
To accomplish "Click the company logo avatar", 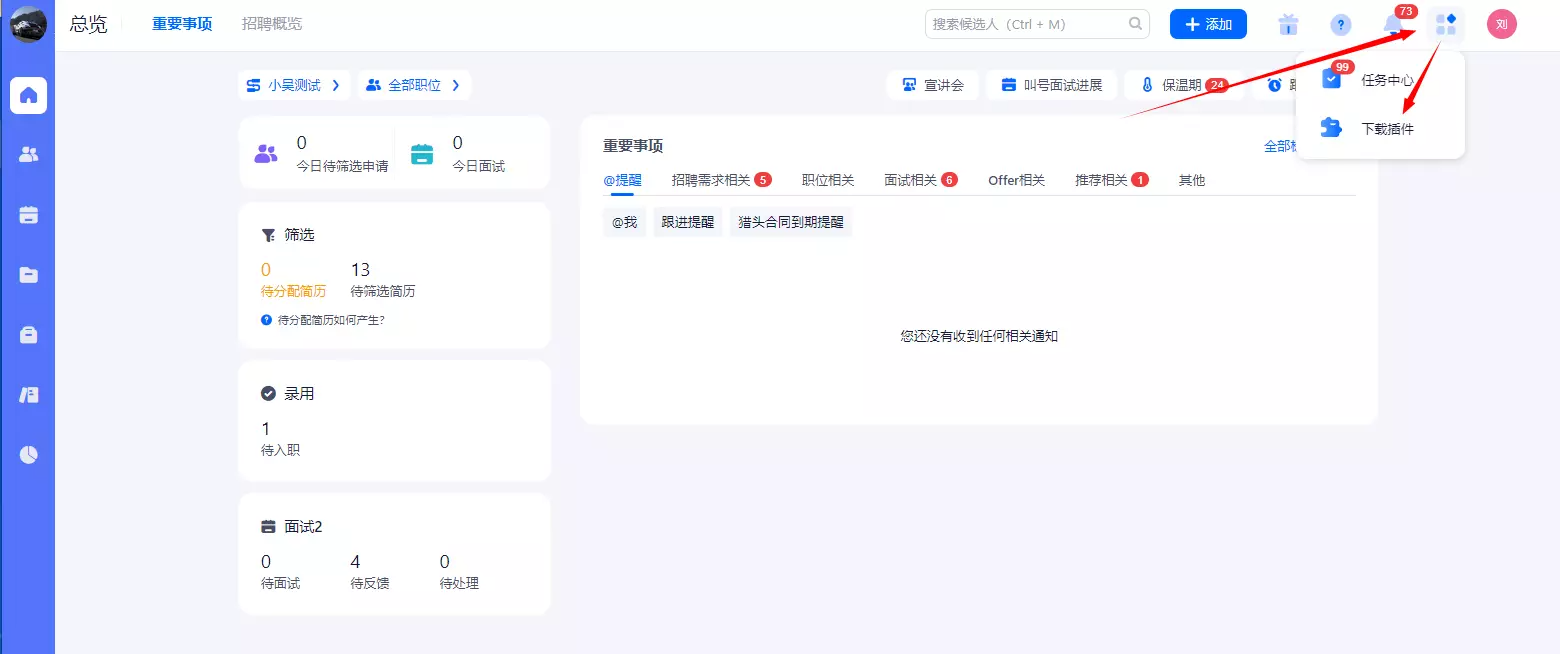I will (28, 24).
